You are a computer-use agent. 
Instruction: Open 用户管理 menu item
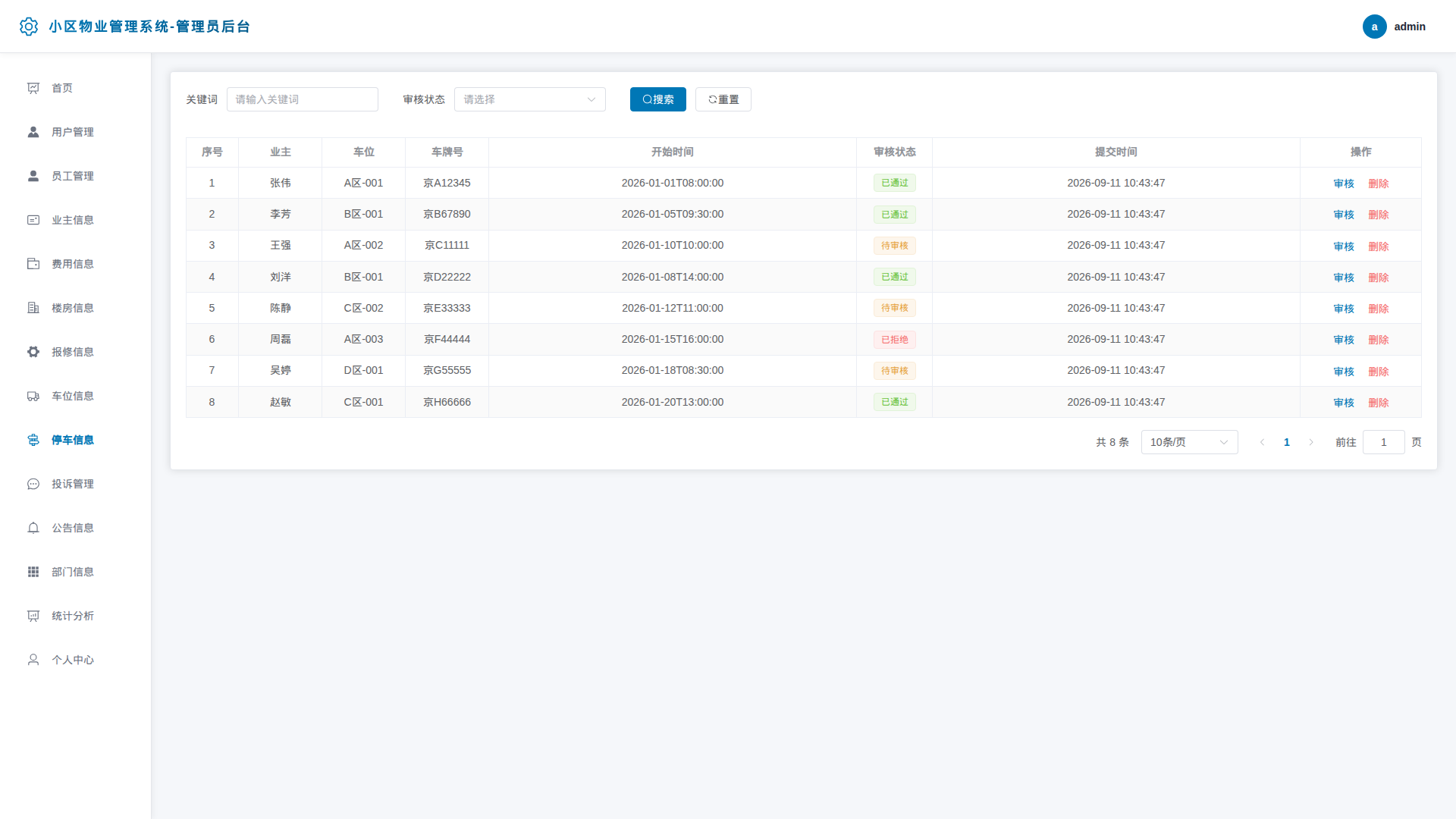[x=76, y=132]
